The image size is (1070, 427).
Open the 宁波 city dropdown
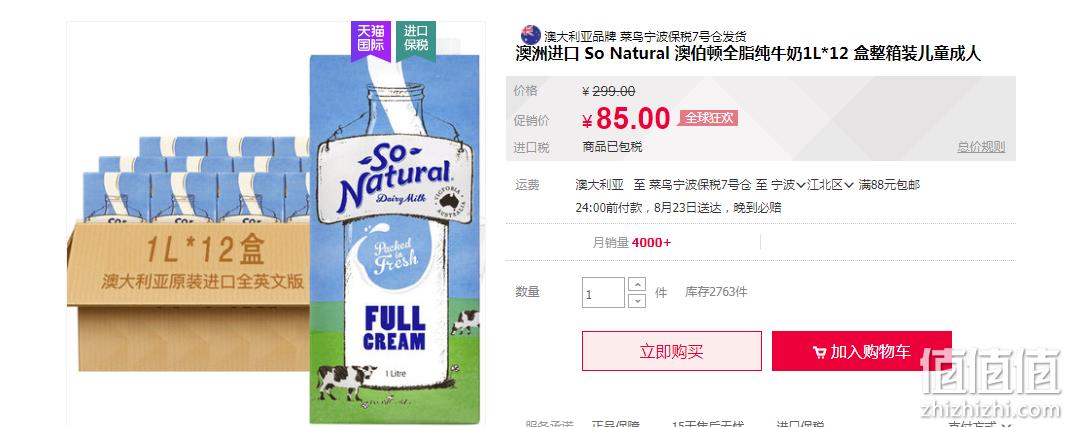tap(788, 184)
